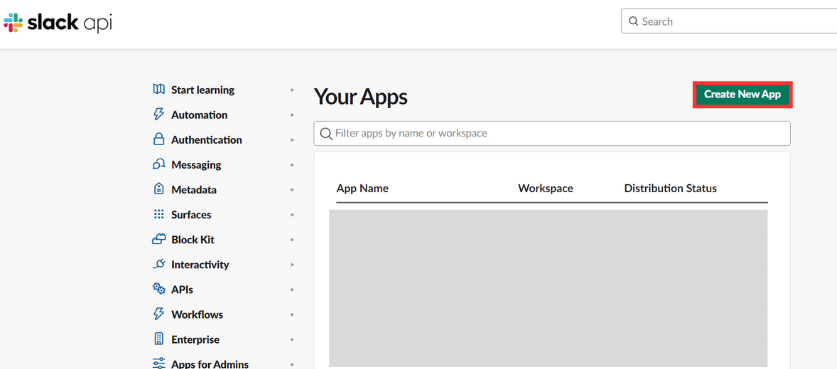Click the Slack API logo

(x=58, y=23)
